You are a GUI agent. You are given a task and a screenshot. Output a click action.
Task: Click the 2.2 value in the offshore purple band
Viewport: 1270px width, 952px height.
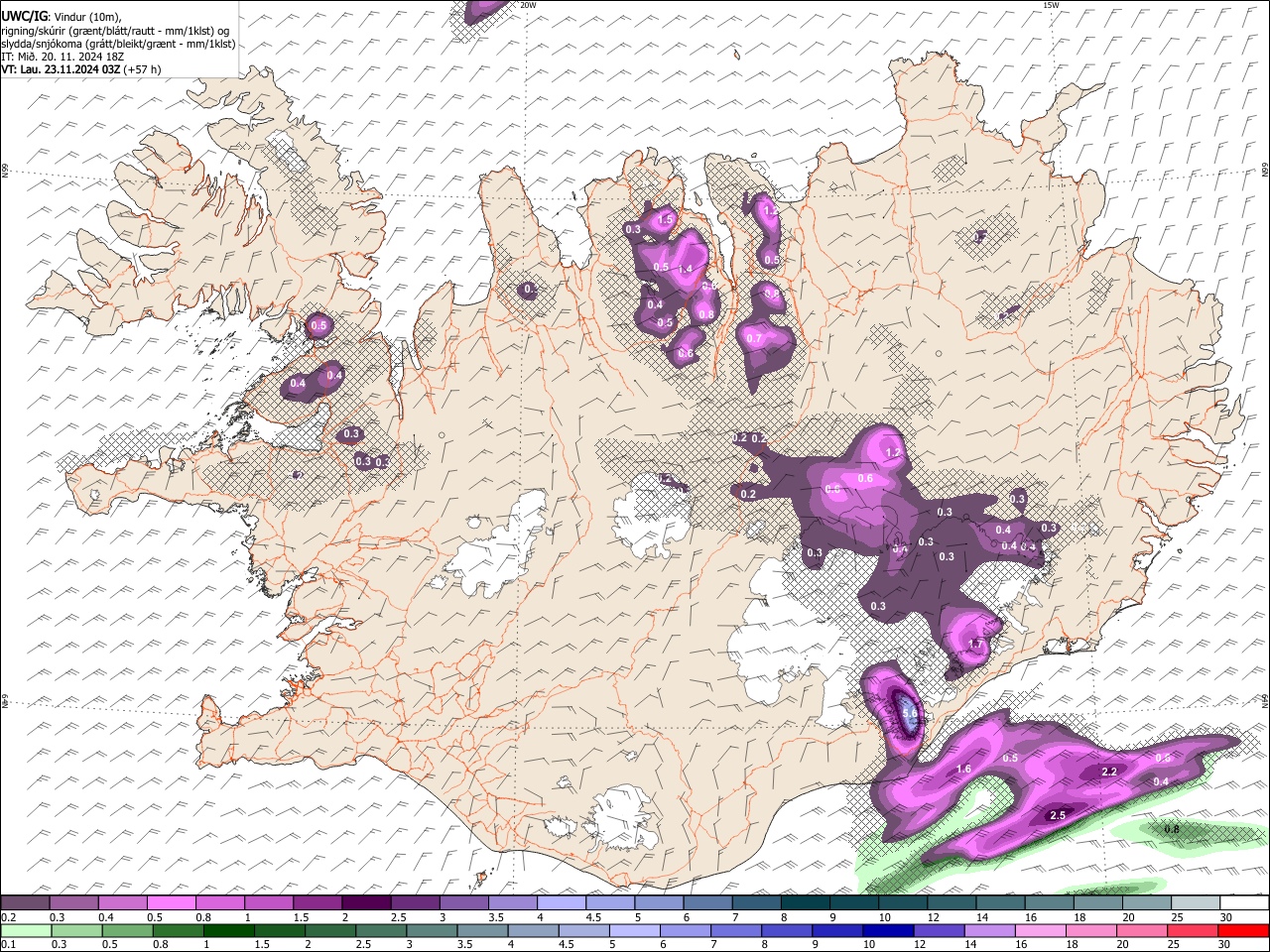coord(1110,772)
